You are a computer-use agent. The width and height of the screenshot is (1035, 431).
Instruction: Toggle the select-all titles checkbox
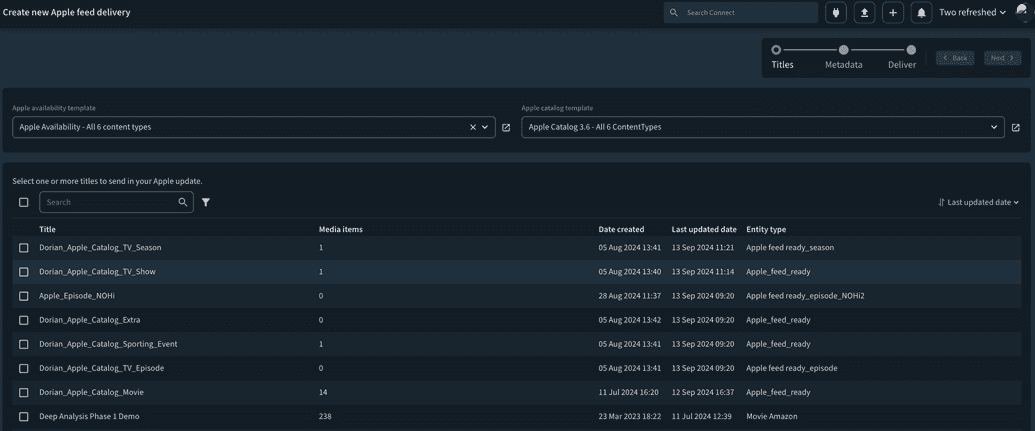click(x=24, y=203)
